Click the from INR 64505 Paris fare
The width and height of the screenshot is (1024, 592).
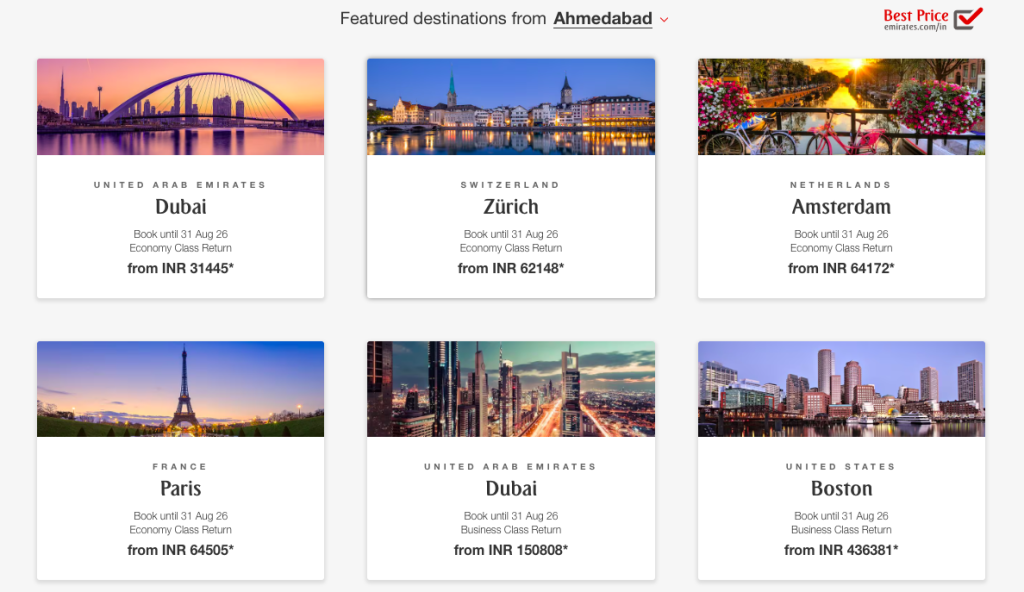point(180,550)
